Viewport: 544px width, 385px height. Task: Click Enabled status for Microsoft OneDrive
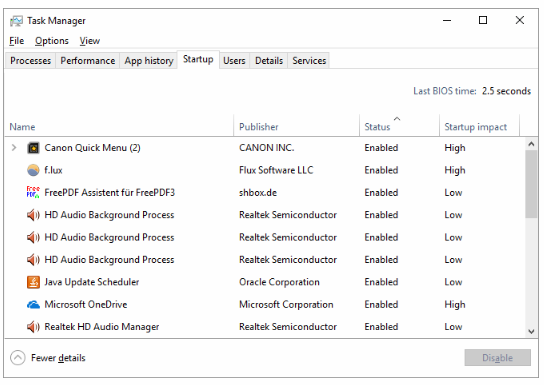pyautogui.click(x=381, y=305)
